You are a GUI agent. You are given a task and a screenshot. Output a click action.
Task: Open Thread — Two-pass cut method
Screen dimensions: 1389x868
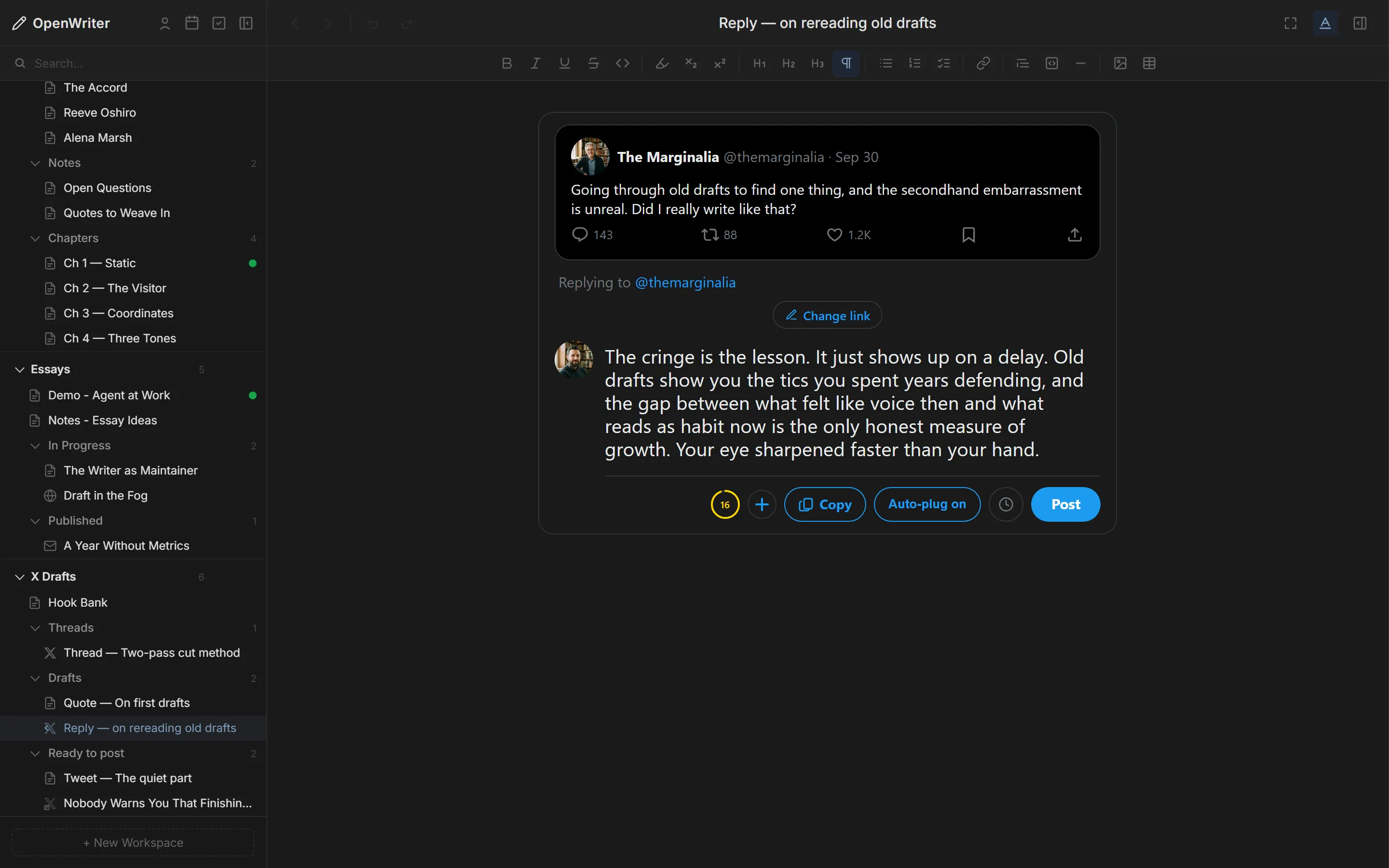(x=133, y=653)
